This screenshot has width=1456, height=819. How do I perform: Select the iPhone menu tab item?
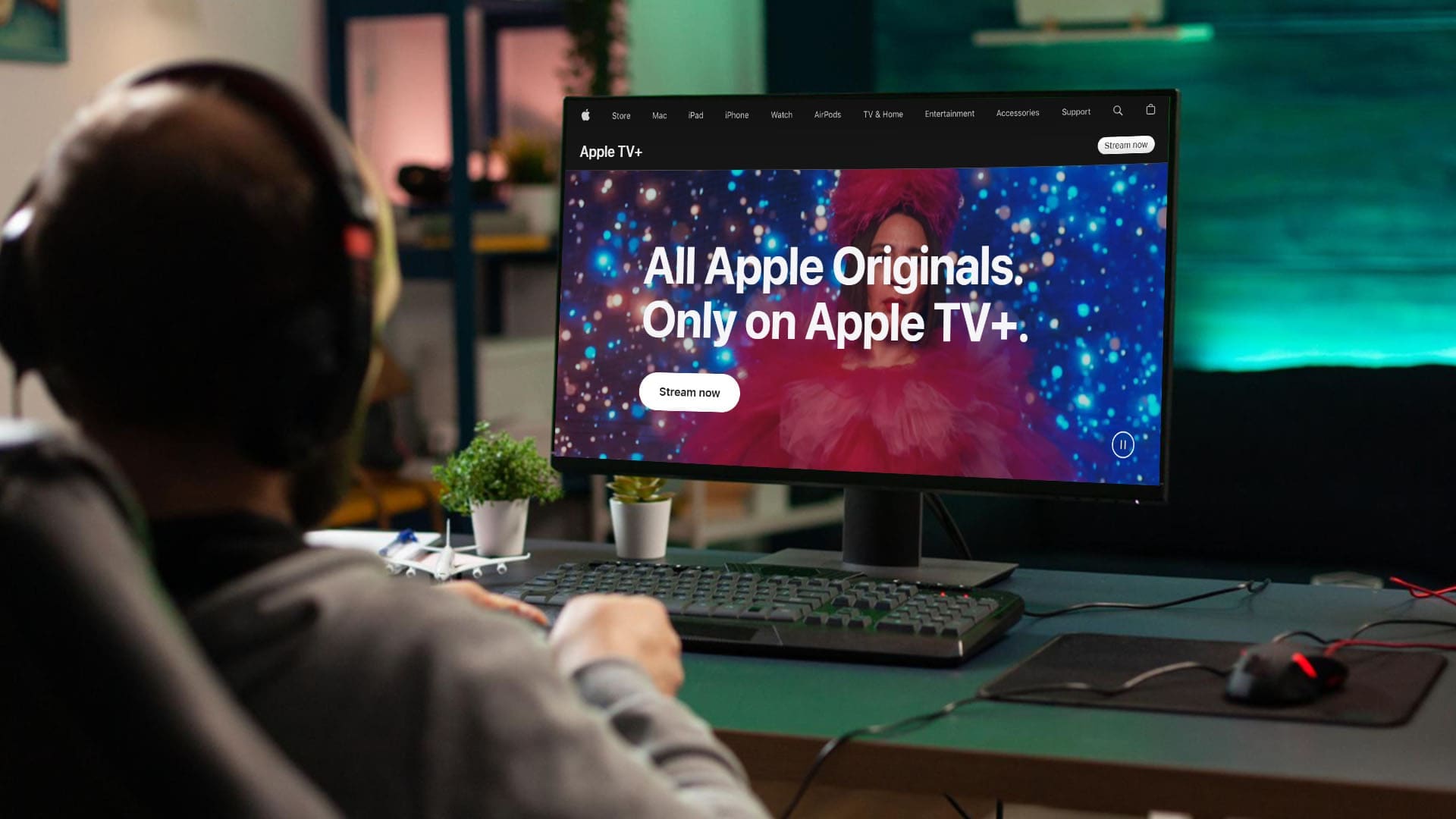[x=736, y=114]
